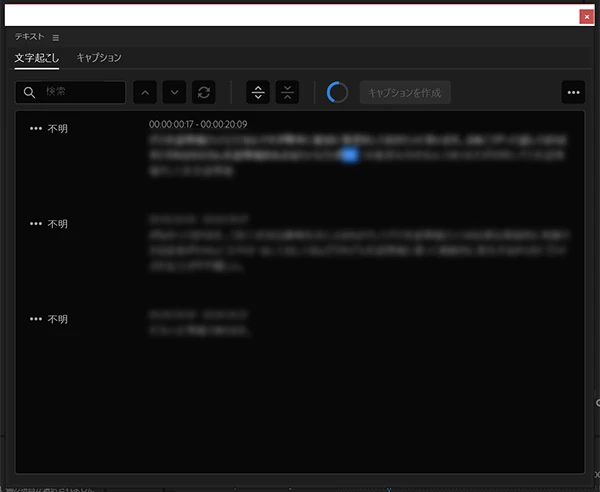Click the blue highlighted word in transcript
This screenshot has height=492, width=600.
coord(349,155)
